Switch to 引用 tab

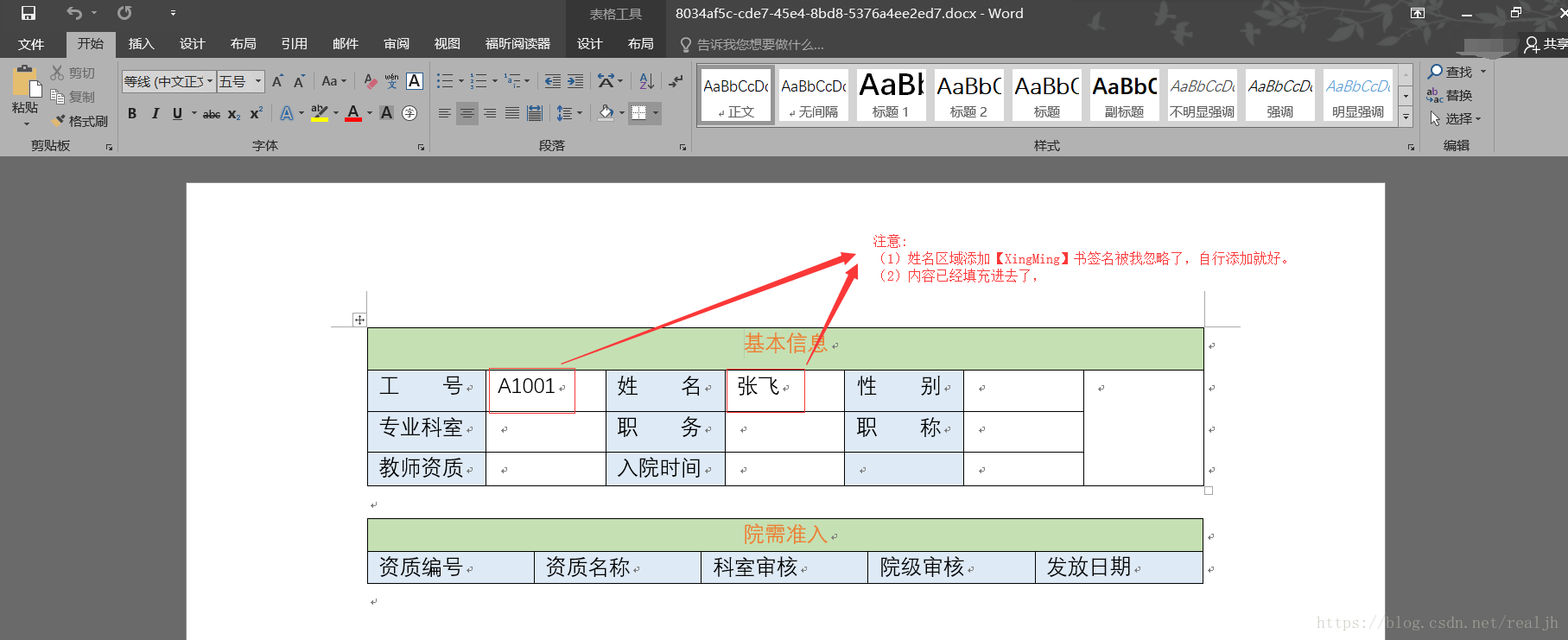[x=294, y=44]
